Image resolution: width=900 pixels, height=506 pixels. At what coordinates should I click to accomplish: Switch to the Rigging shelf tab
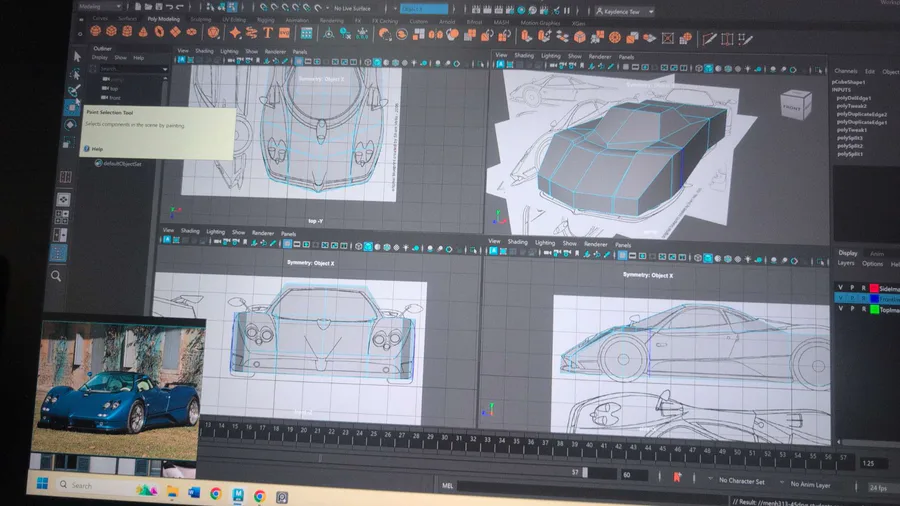pyautogui.click(x=265, y=20)
